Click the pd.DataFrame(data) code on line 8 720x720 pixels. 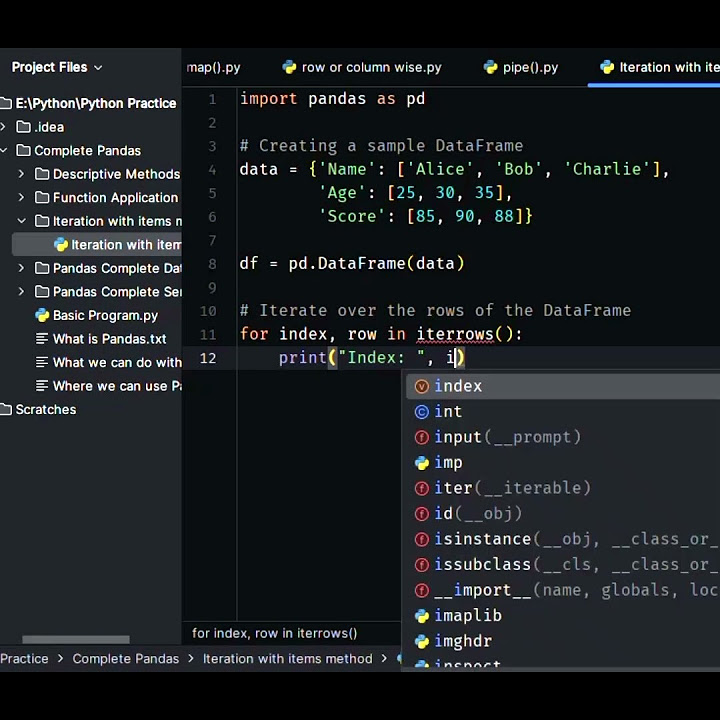point(377,264)
